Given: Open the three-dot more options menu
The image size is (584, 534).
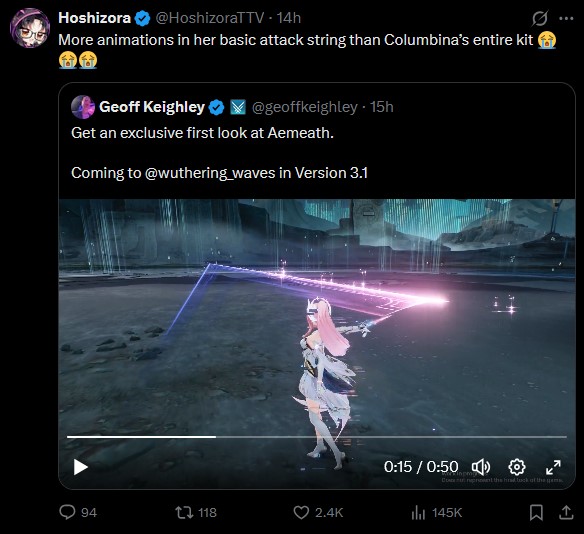Looking at the screenshot, I should 566,18.
